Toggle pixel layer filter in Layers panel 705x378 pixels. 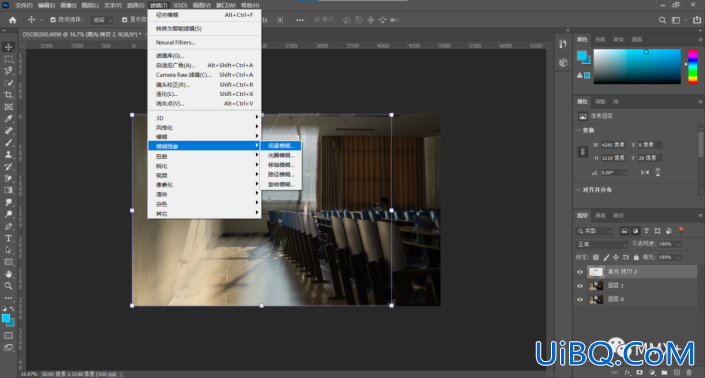[x=624, y=231]
